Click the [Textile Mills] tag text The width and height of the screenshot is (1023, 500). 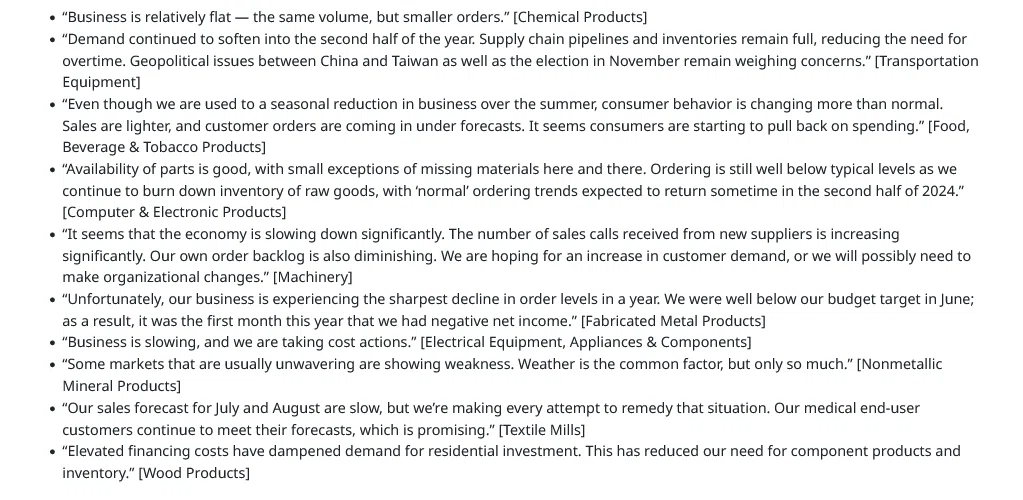pyautogui.click(x=542, y=430)
